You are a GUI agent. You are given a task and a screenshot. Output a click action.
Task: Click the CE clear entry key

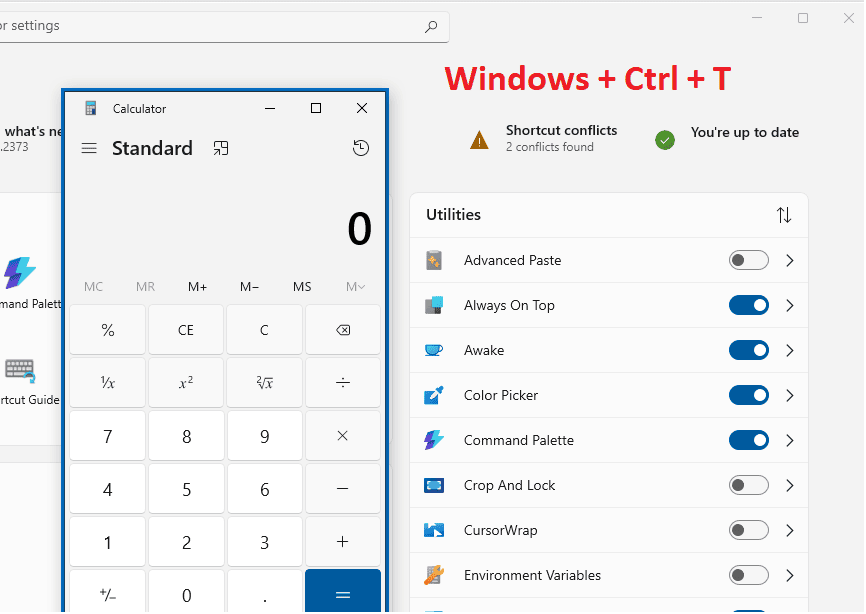click(186, 330)
